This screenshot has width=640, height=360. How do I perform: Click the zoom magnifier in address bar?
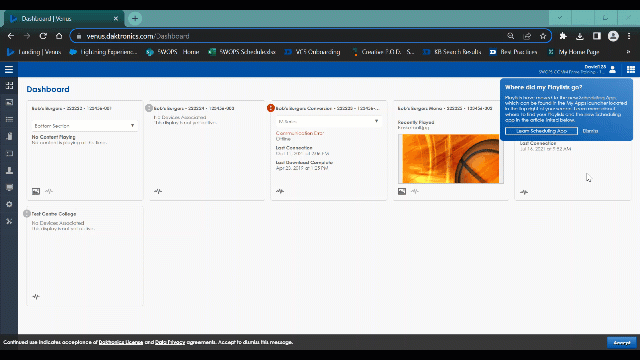click(x=511, y=36)
